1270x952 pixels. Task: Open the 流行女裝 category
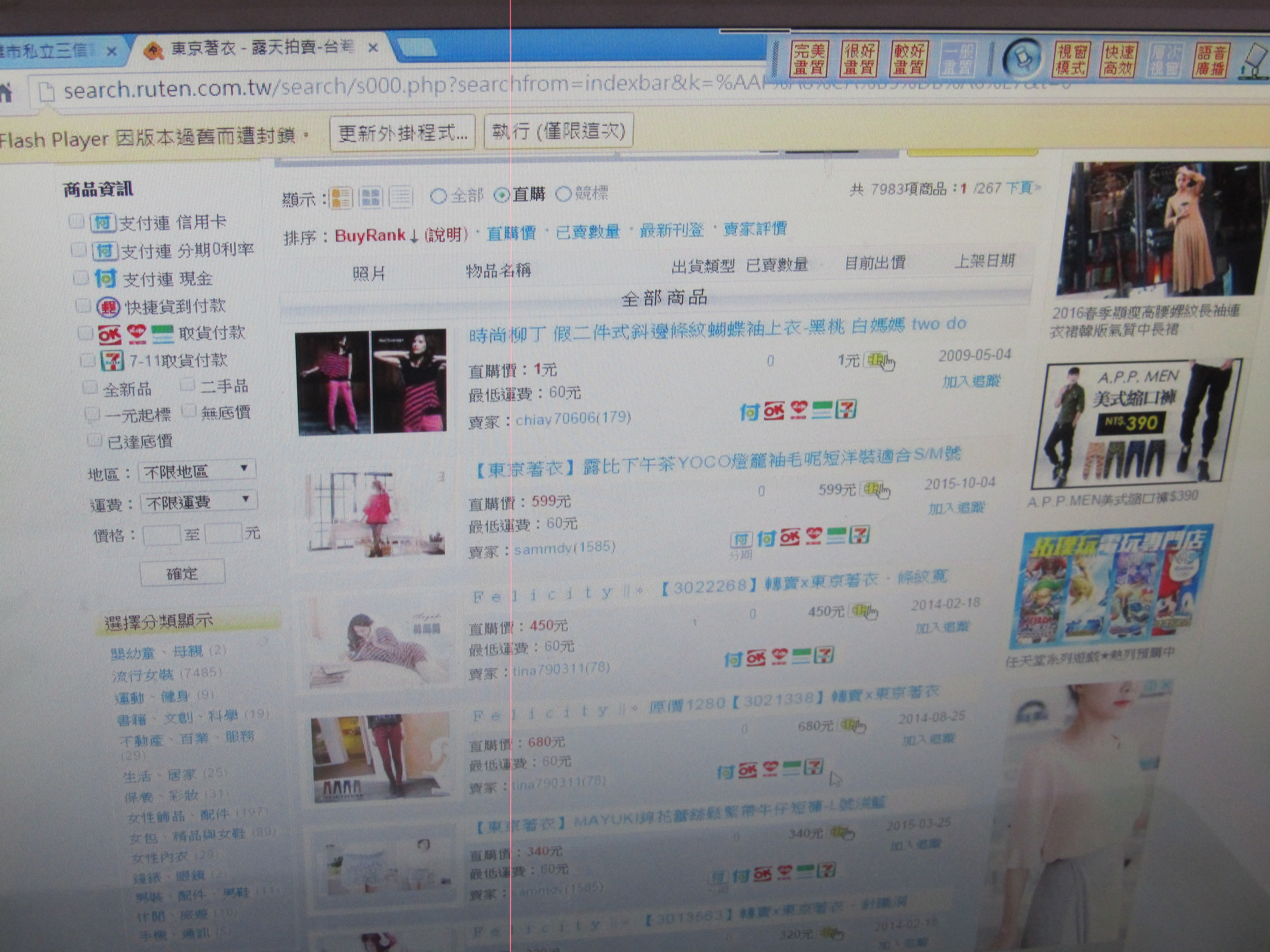[x=143, y=675]
